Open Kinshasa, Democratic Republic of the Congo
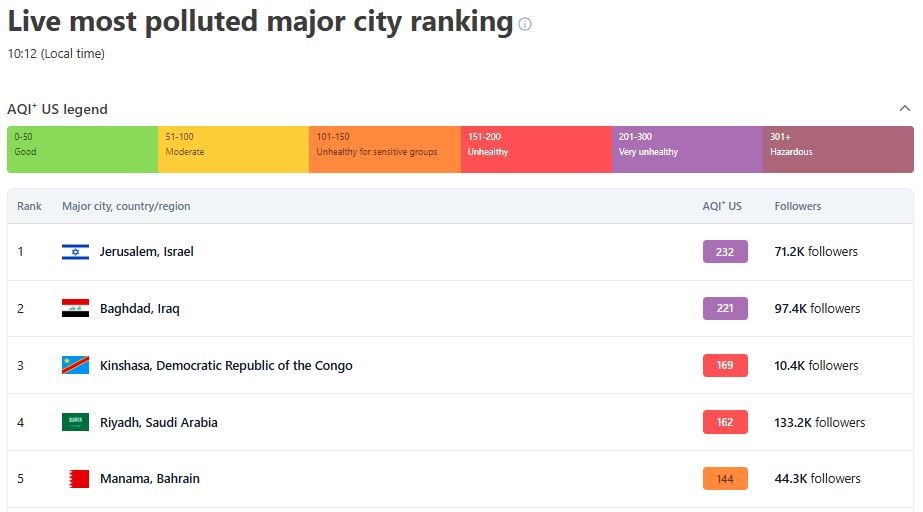923x512 pixels. click(x=226, y=365)
